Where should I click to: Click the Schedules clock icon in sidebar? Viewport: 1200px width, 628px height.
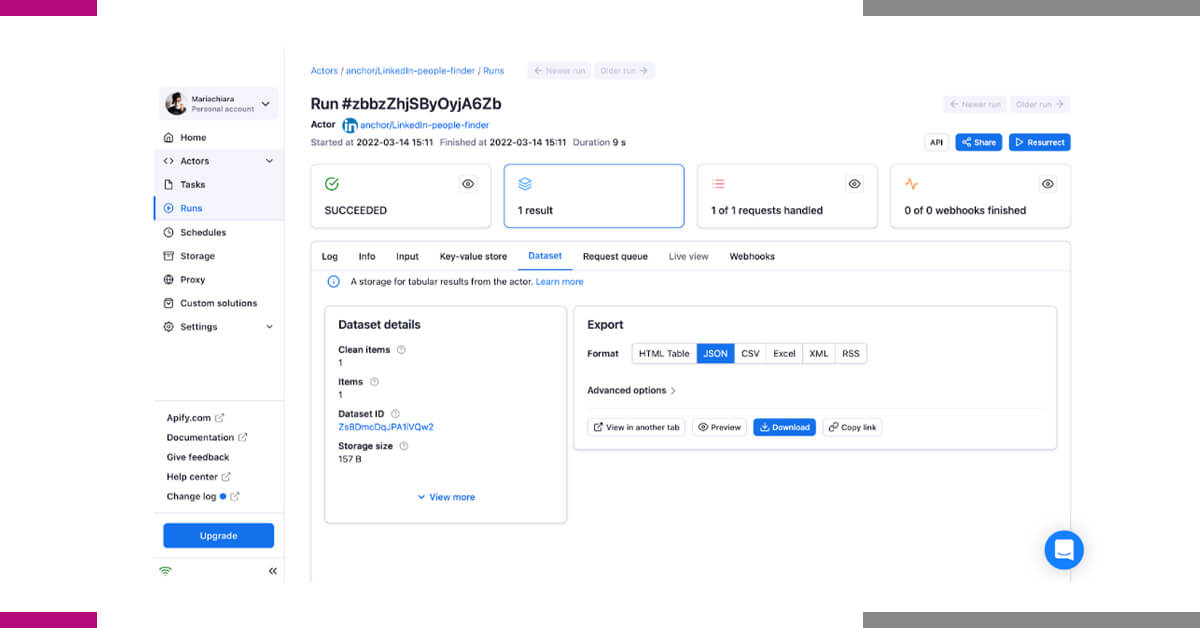(168, 233)
